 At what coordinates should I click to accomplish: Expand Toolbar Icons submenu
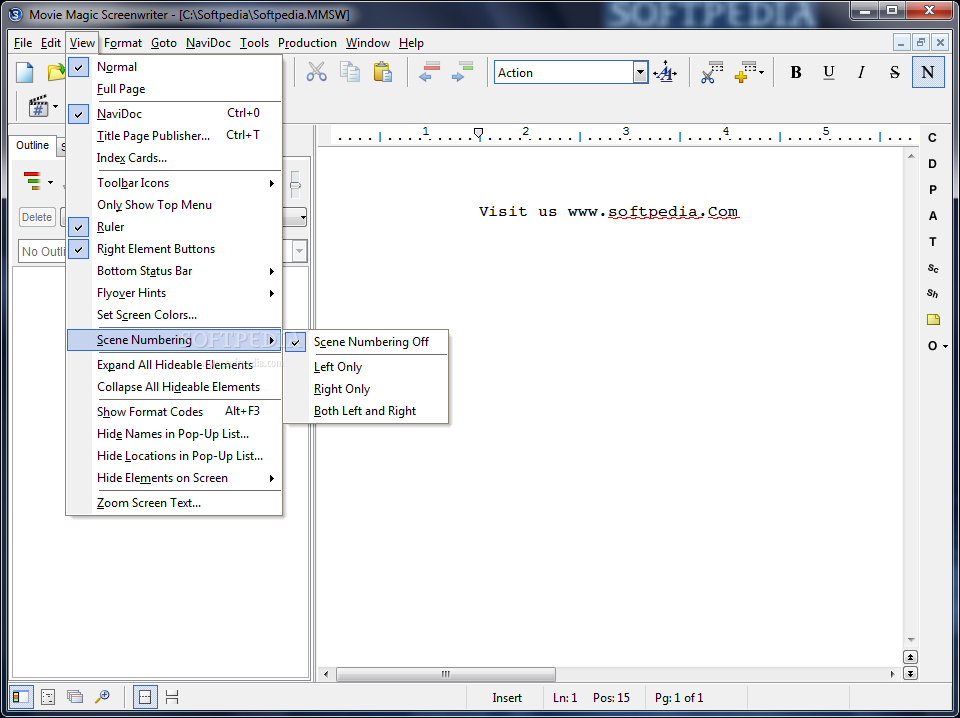point(174,182)
